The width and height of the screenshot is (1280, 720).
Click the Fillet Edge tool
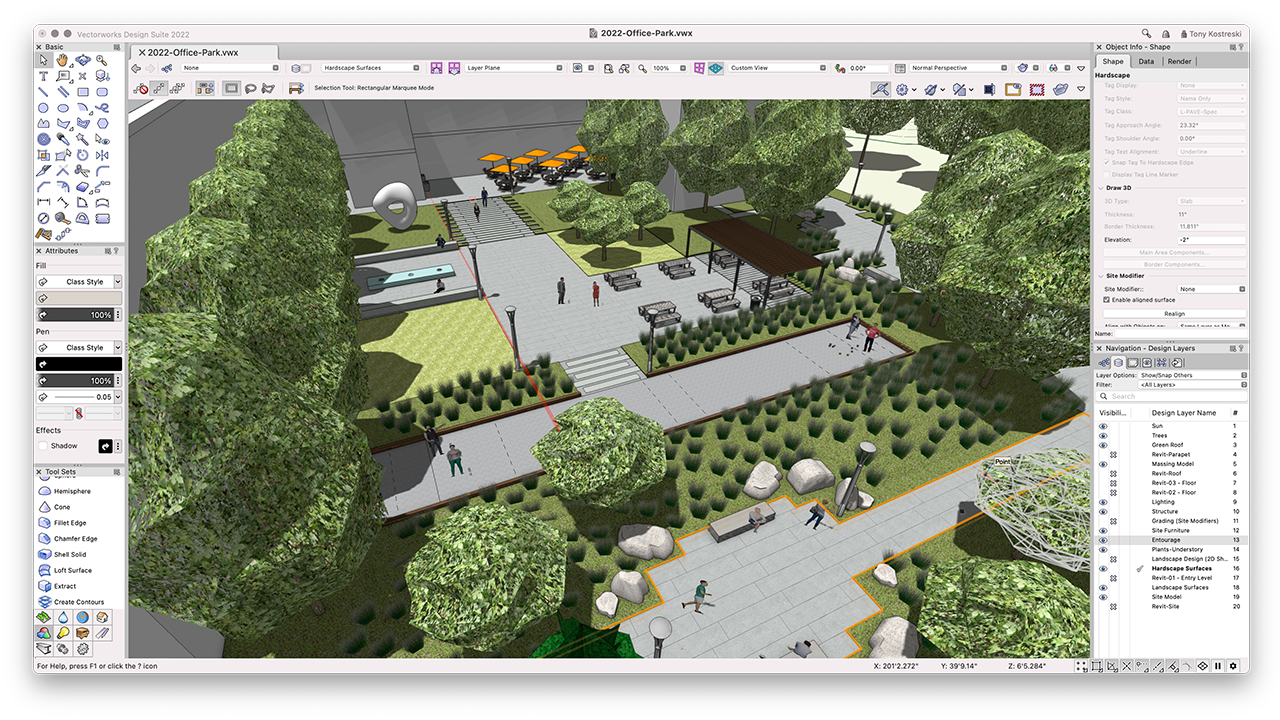[x=69, y=523]
